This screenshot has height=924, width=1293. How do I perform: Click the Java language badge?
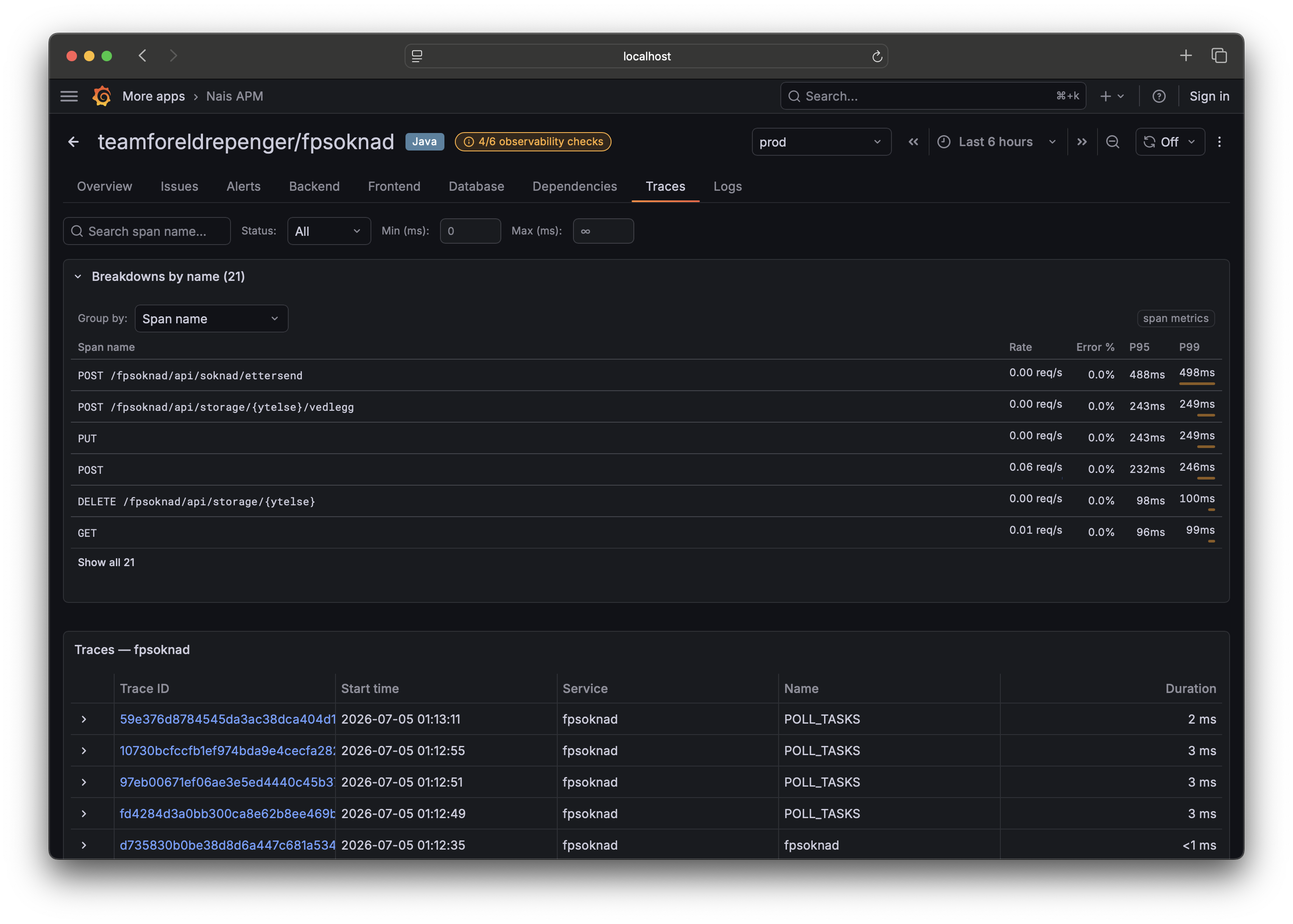424,142
